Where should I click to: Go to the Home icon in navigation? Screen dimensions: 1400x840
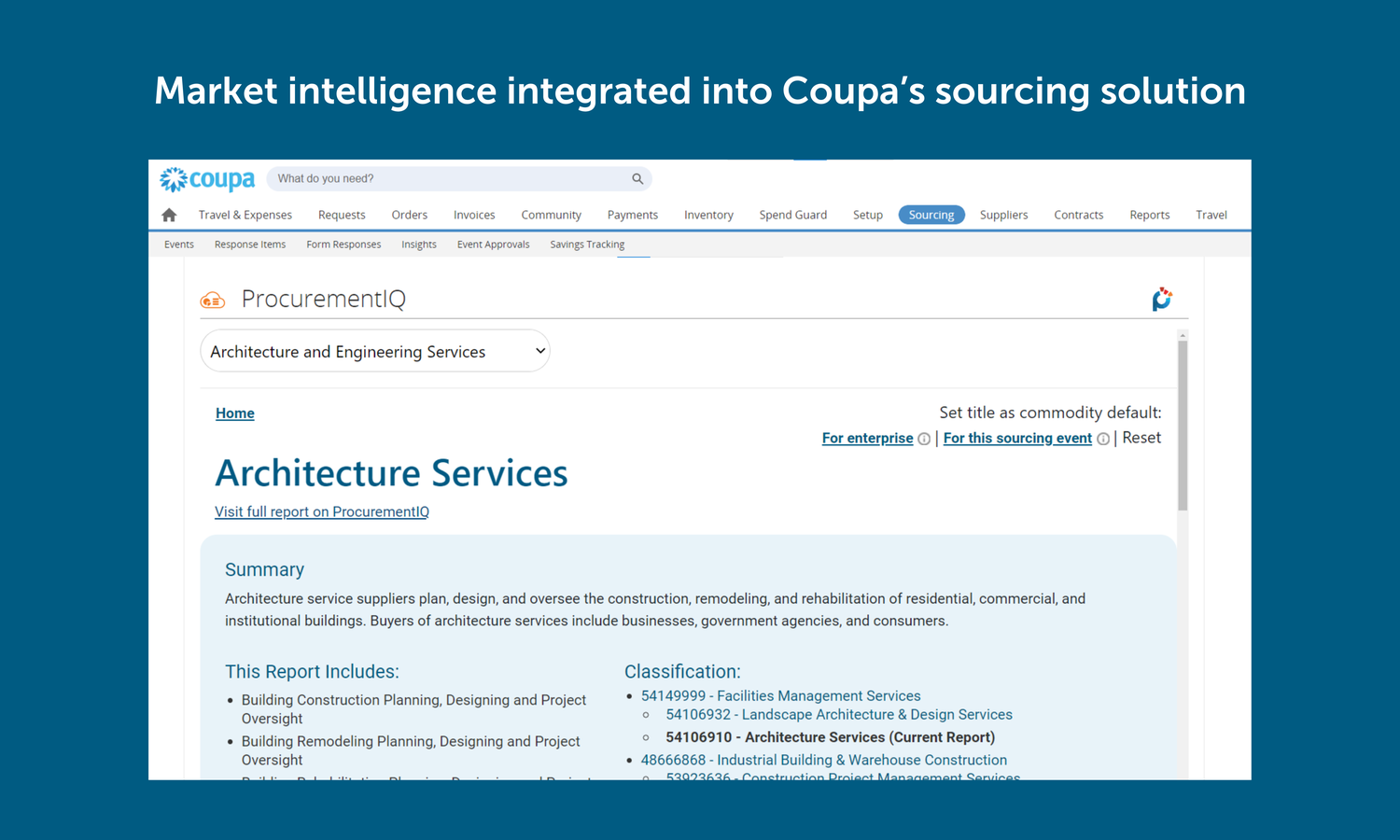point(169,215)
